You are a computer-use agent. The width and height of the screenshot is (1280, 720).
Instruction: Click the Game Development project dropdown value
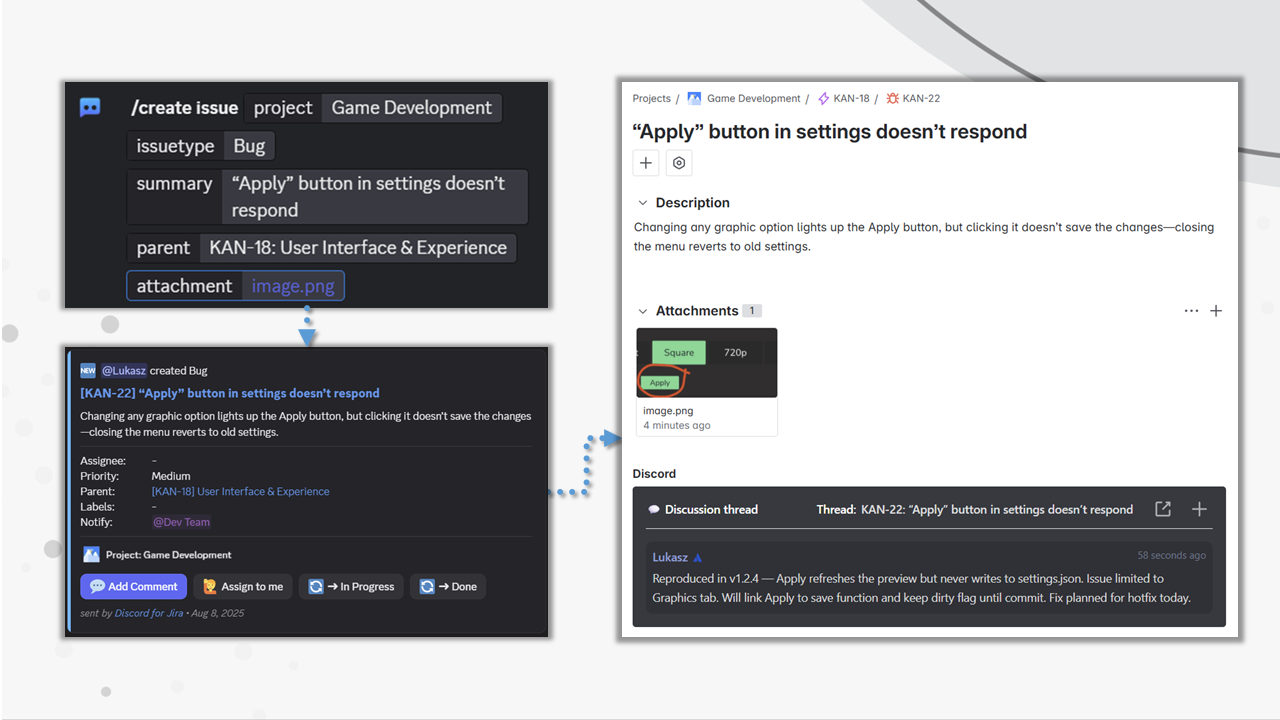point(411,107)
